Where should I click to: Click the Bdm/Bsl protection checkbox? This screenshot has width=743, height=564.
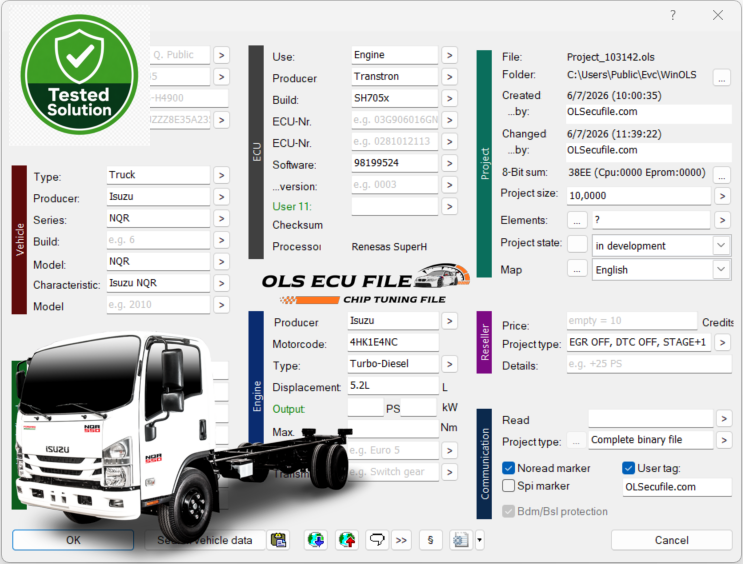tap(508, 511)
